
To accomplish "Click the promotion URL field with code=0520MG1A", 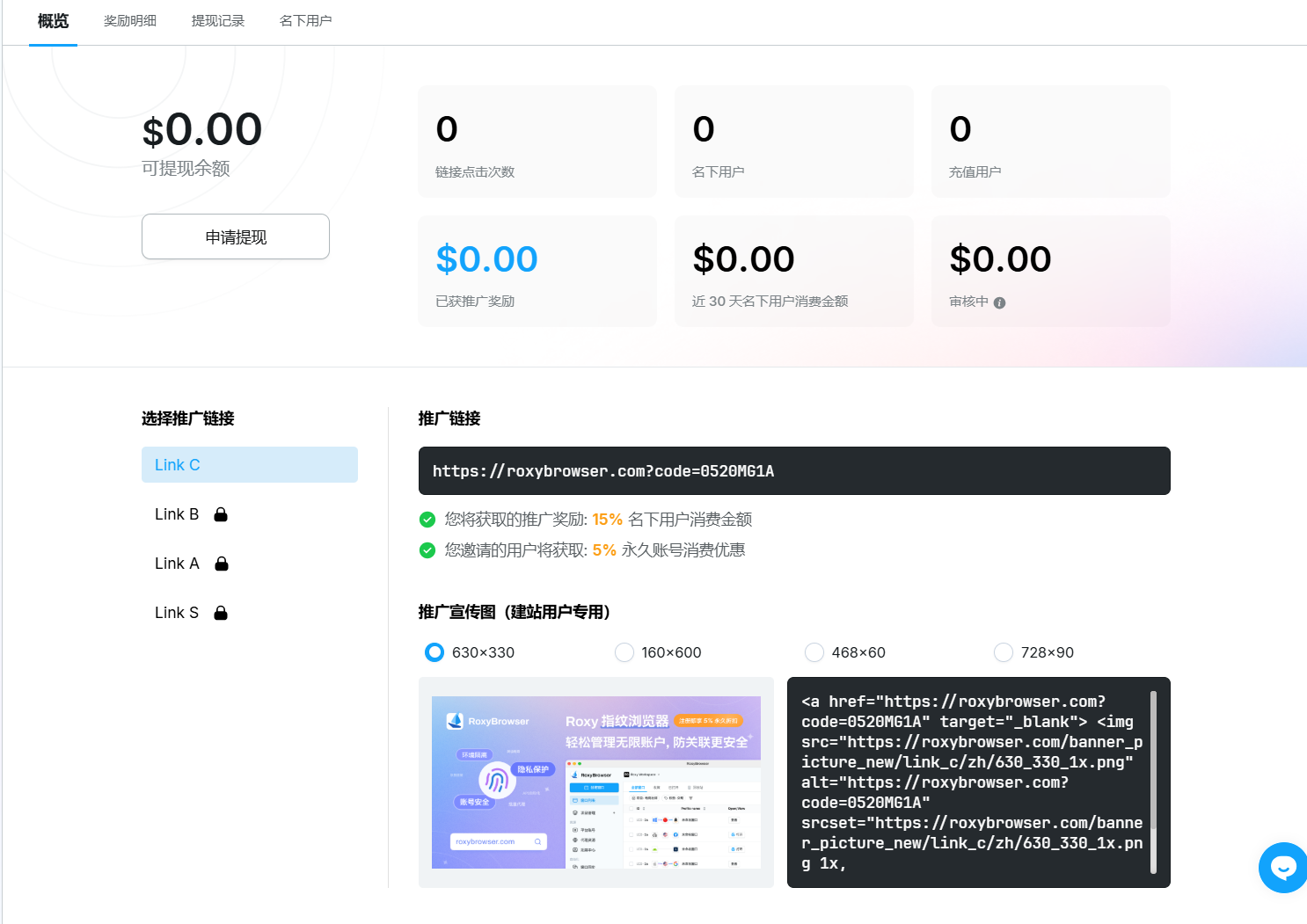I will coord(794,470).
